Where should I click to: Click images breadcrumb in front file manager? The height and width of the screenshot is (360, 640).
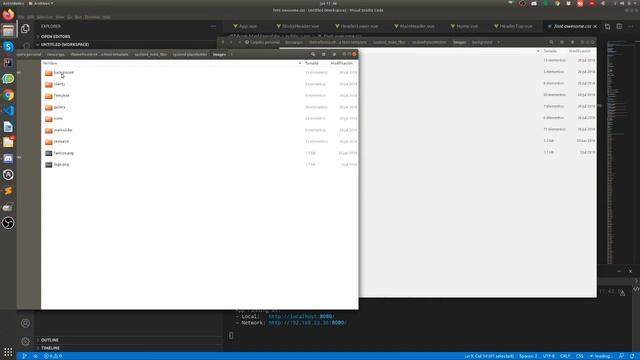(x=219, y=54)
